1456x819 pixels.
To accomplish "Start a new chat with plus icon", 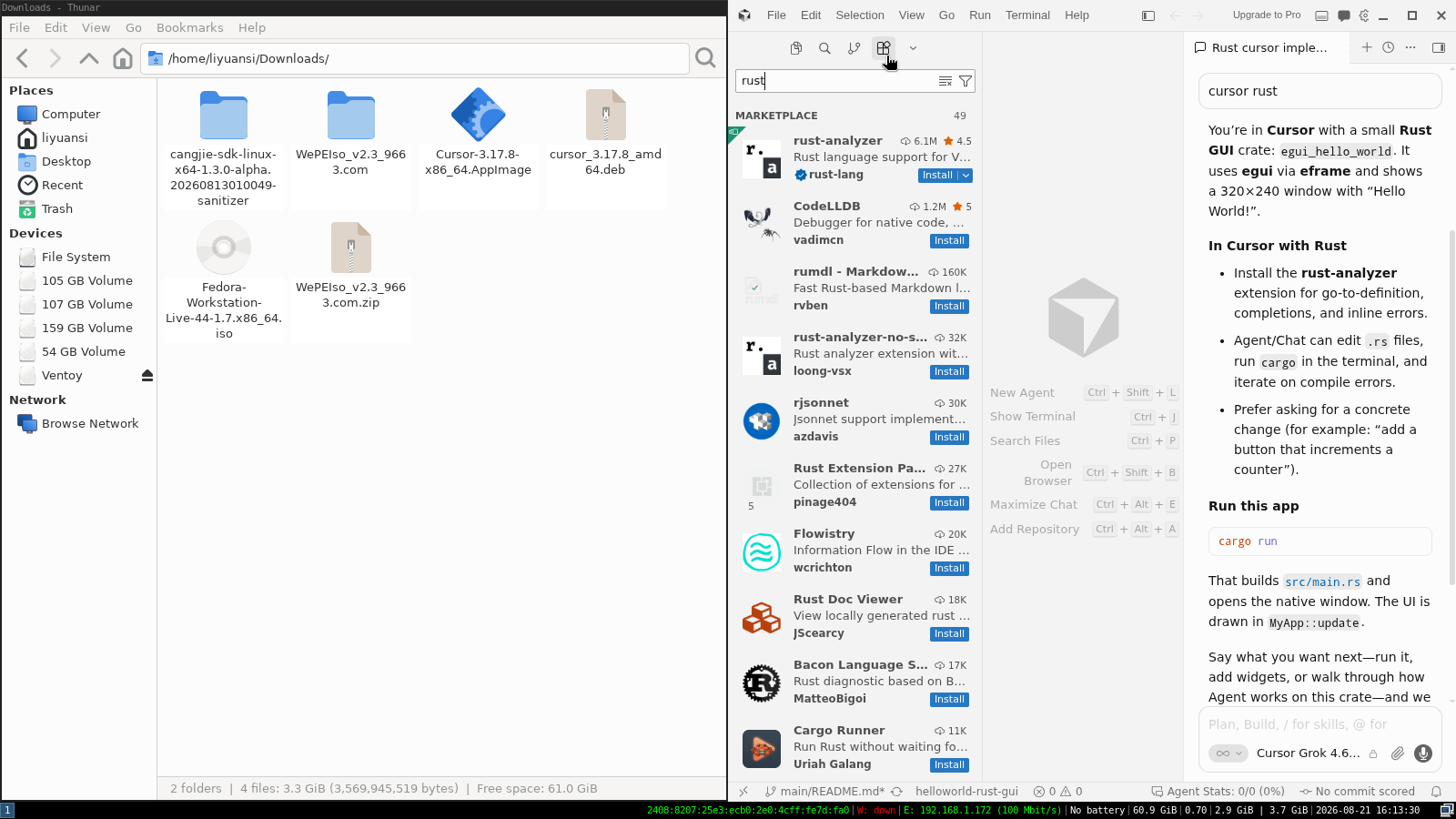I will tap(1367, 47).
